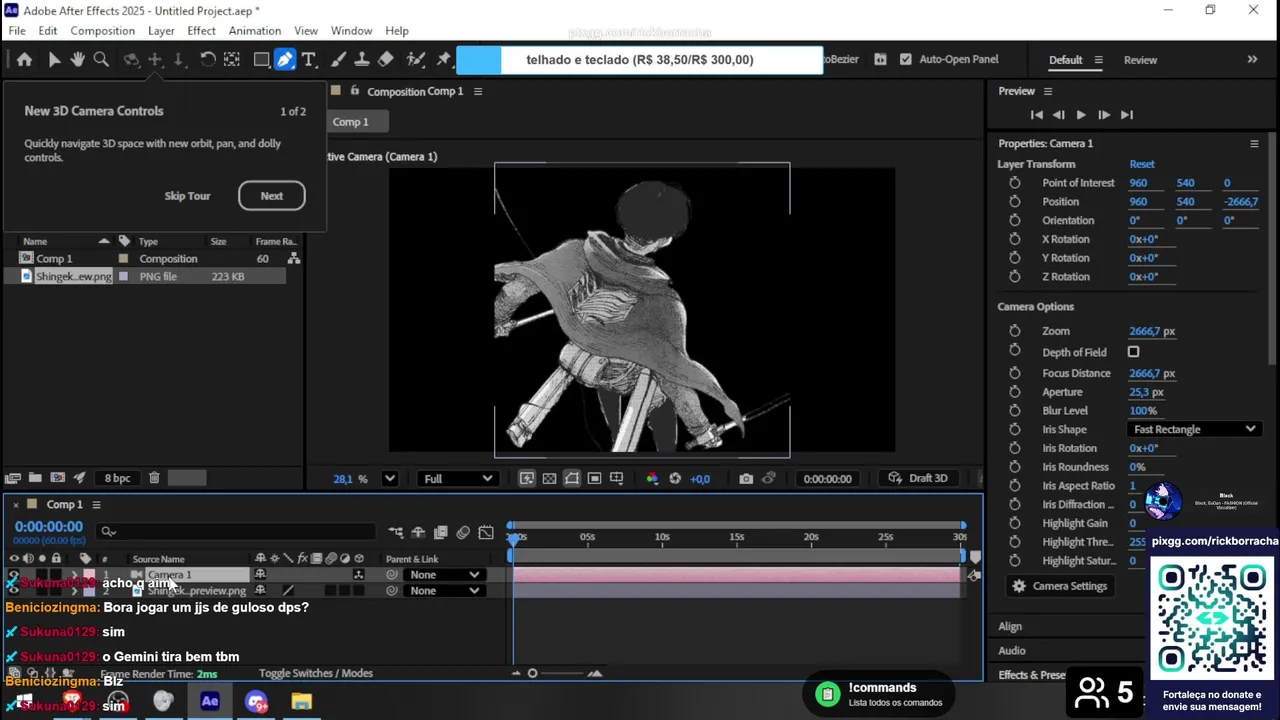Toggle mask and shape path visibility
Viewport: 1280px width, 720px height.
572,479
